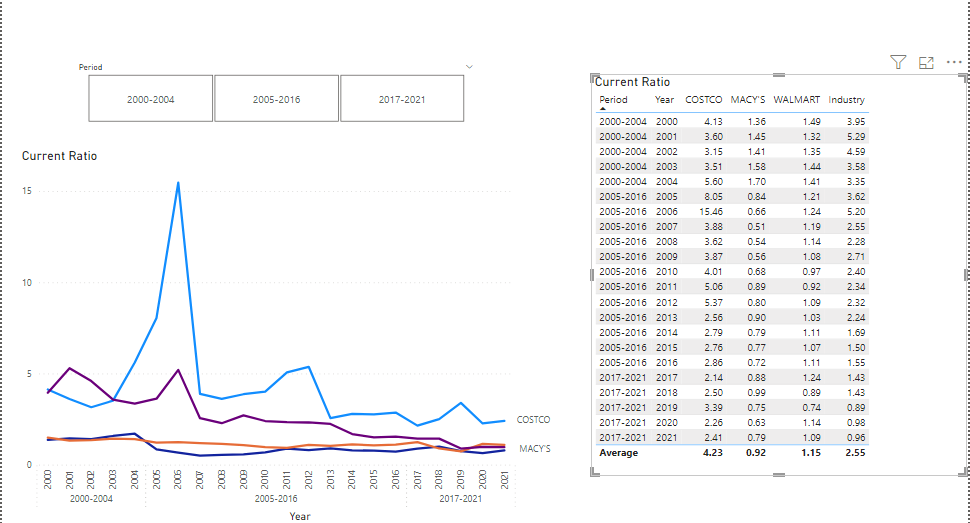Click Industry value 0.89 for 2019

[856, 408]
